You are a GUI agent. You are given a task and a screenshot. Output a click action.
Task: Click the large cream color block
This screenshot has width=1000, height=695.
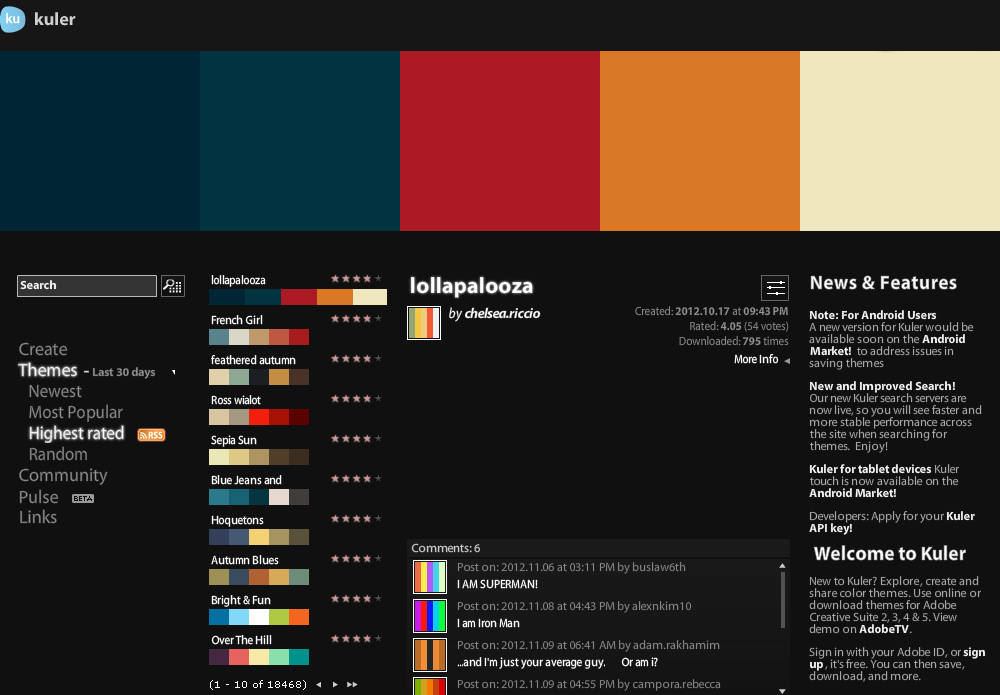900,141
